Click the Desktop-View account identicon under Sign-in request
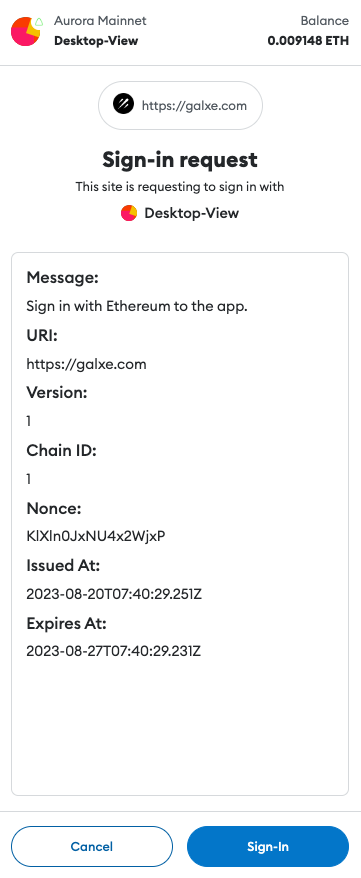The height and width of the screenshot is (878, 361). 129,213
